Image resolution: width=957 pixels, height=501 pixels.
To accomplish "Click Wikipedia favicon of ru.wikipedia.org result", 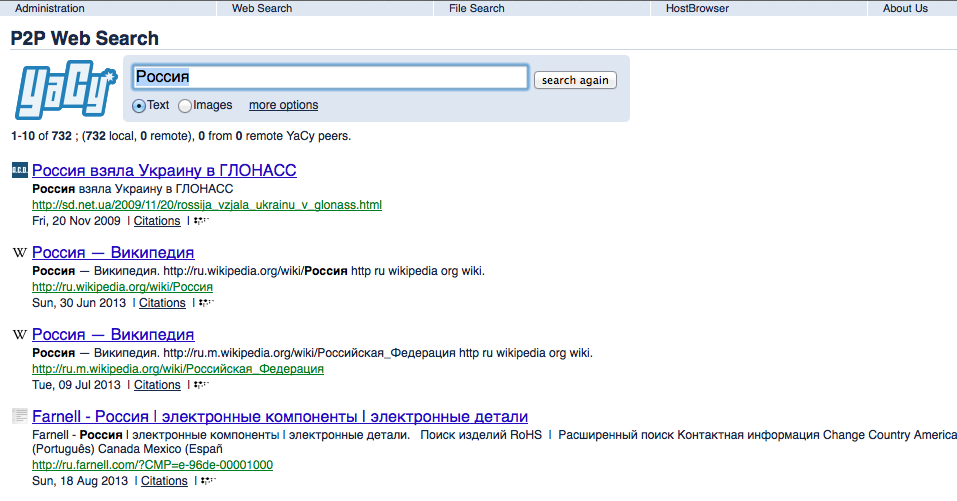I will (x=20, y=253).
